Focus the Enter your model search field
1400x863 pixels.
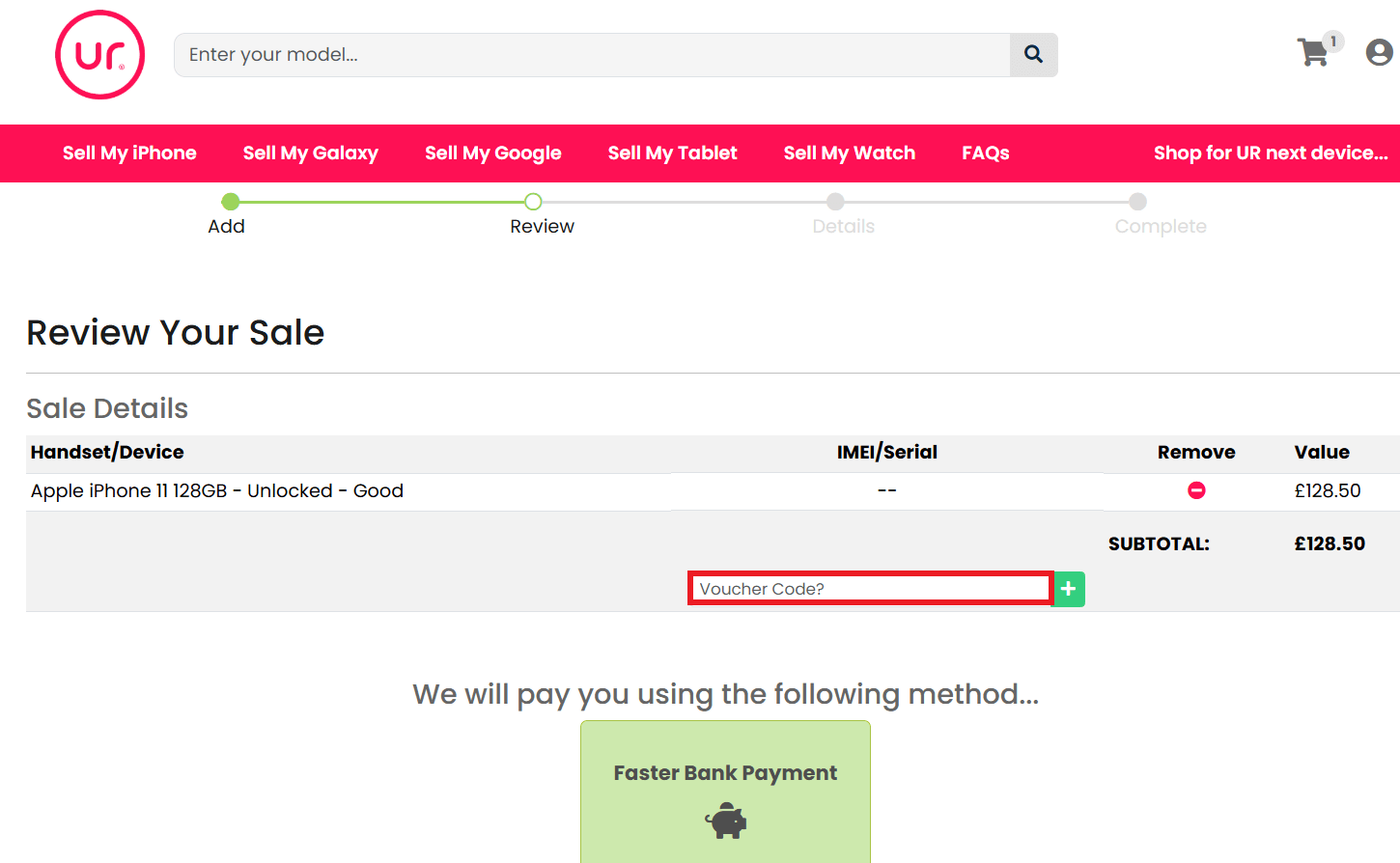click(x=592, y=55)
